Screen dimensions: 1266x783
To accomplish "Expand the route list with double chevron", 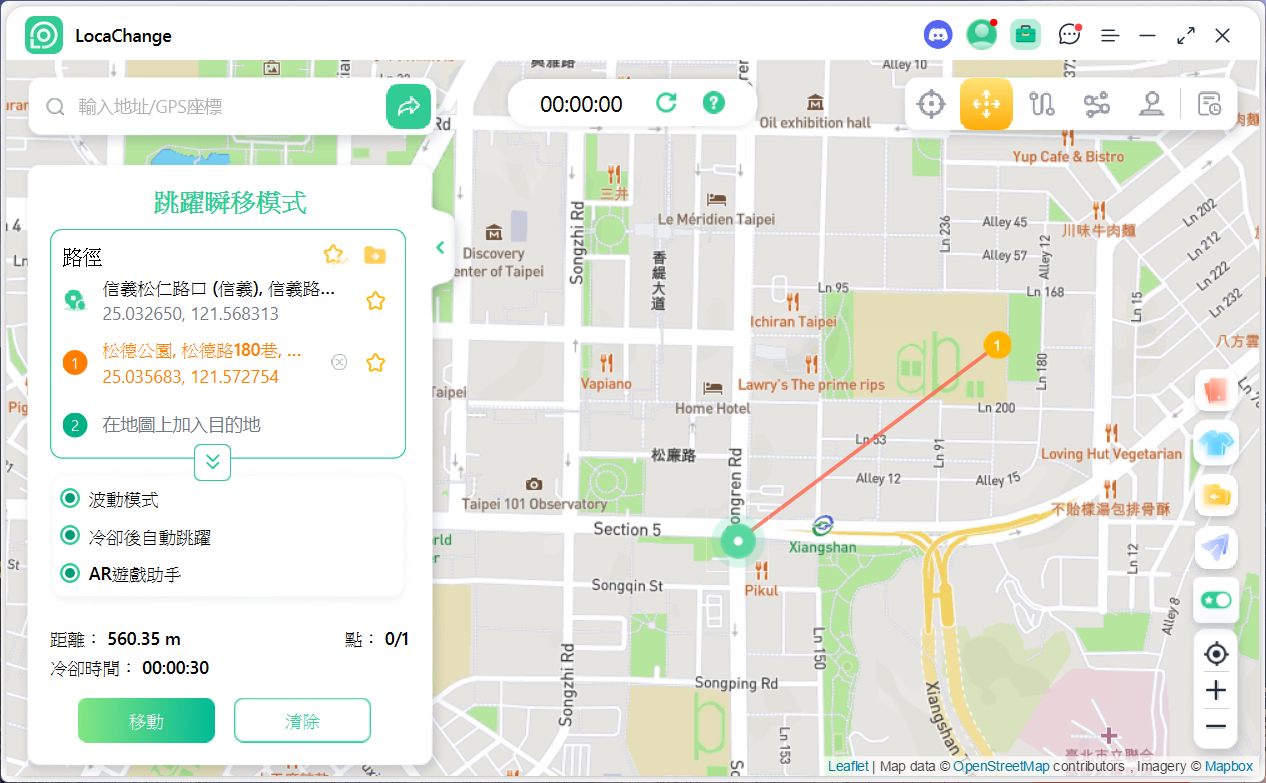I will coord(212,462).
